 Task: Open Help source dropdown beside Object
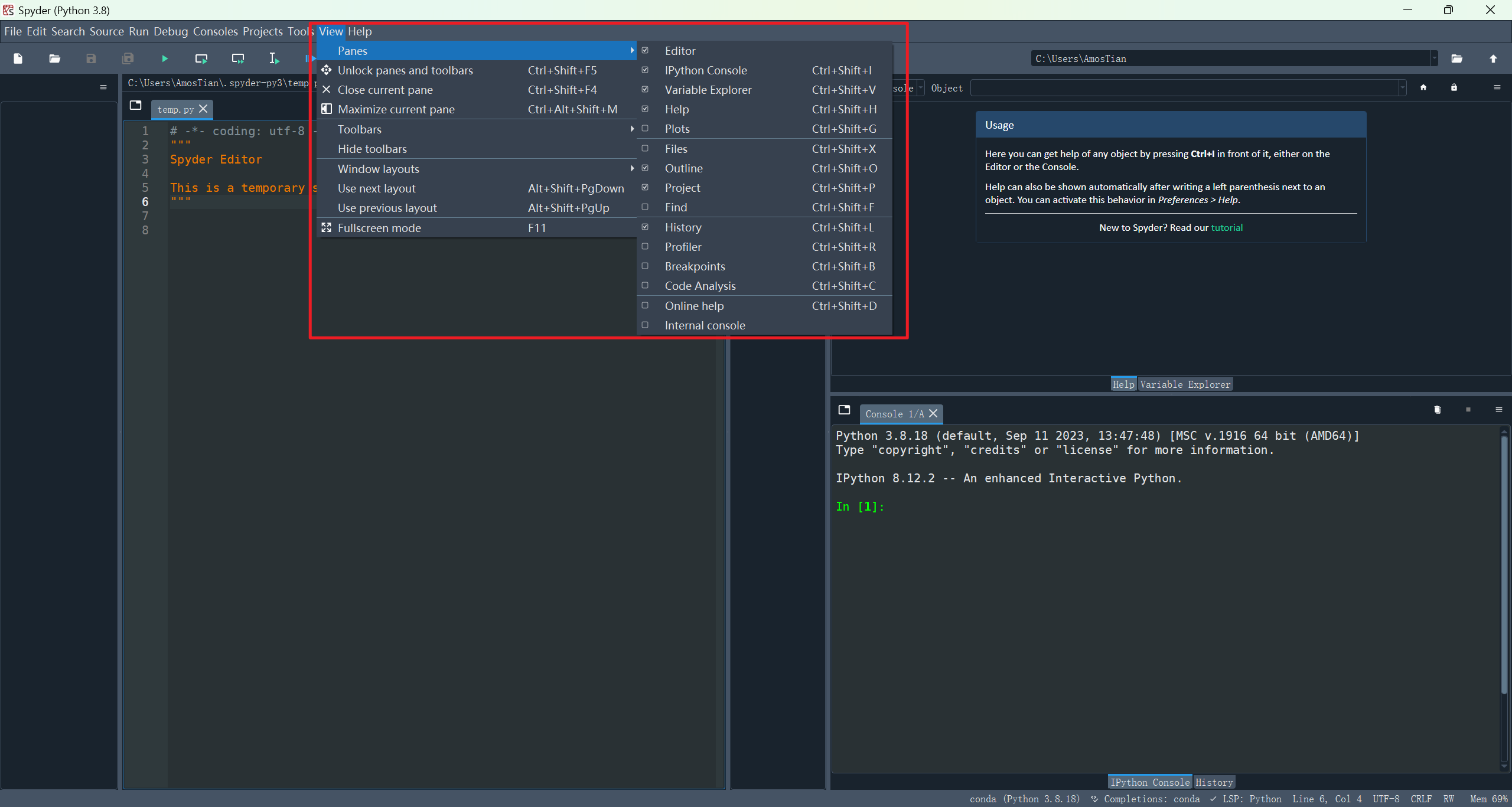click(x=921, y=88)
